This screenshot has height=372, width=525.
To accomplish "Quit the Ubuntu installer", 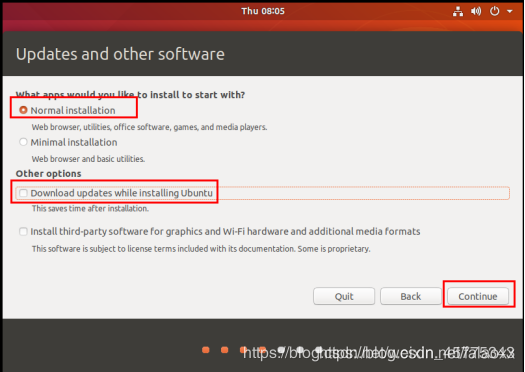I will [344, 296].
